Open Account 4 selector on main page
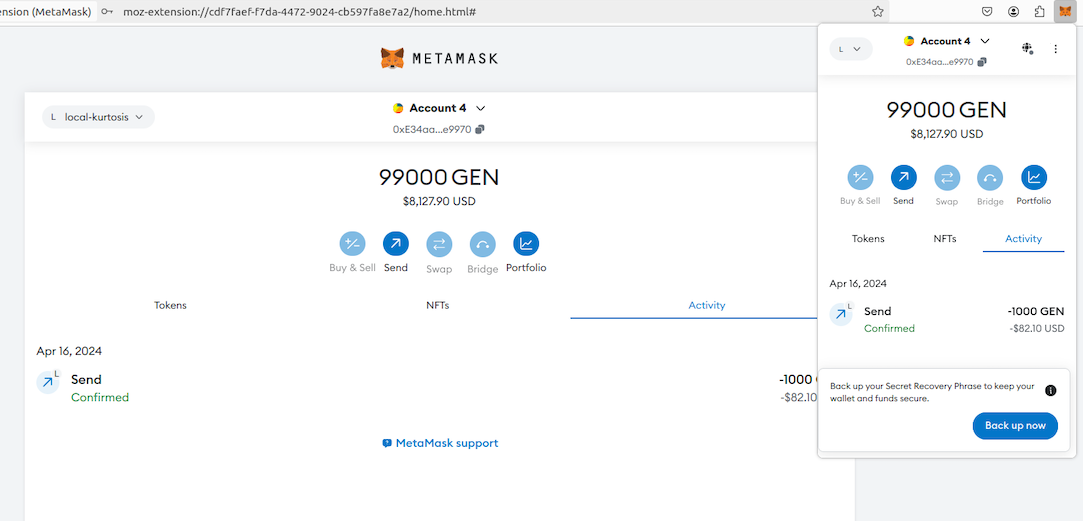1083x521 pixels. click(439, 108)
